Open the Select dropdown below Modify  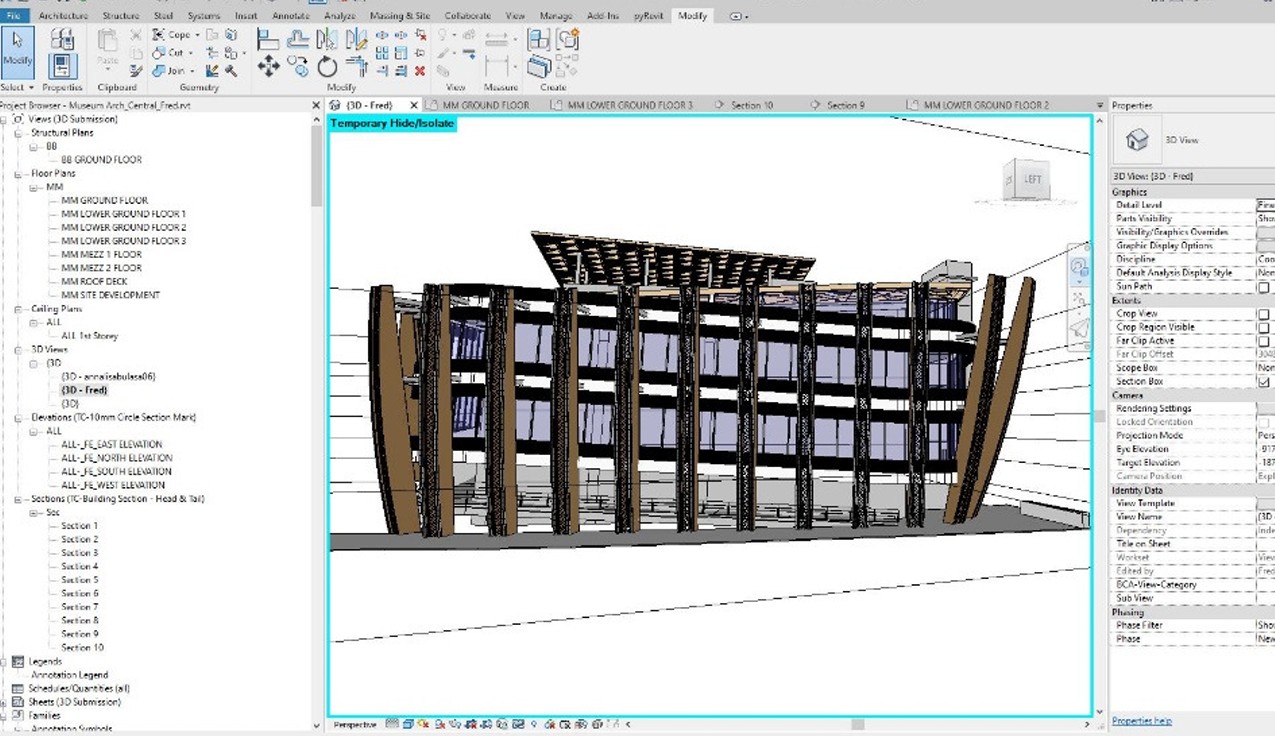coord(31,88)
